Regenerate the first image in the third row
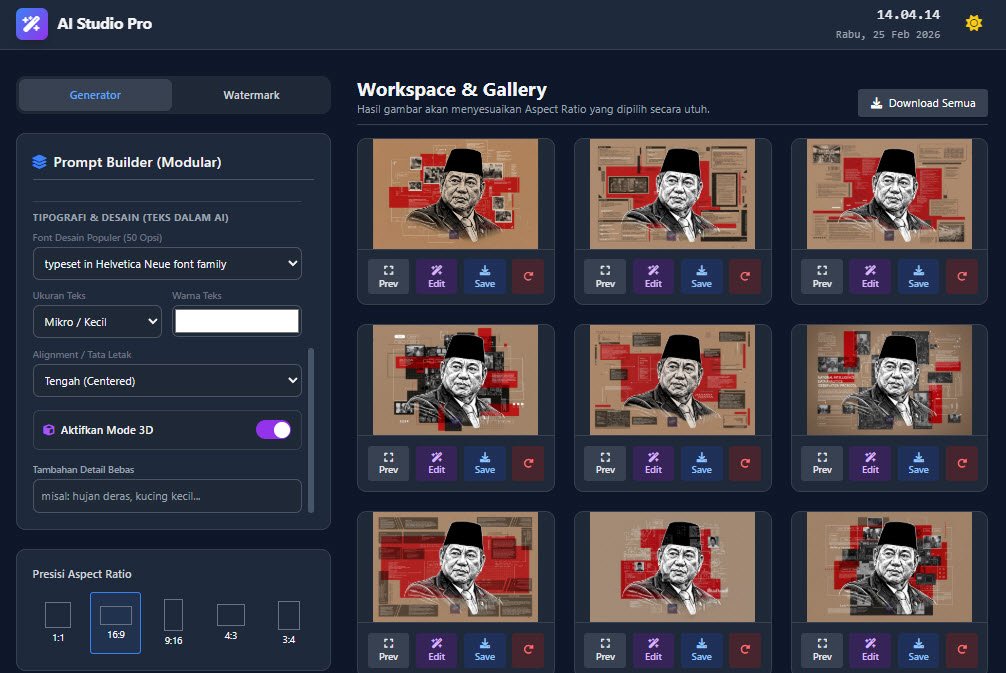1006x673 pixels. (x=528, y=649)
